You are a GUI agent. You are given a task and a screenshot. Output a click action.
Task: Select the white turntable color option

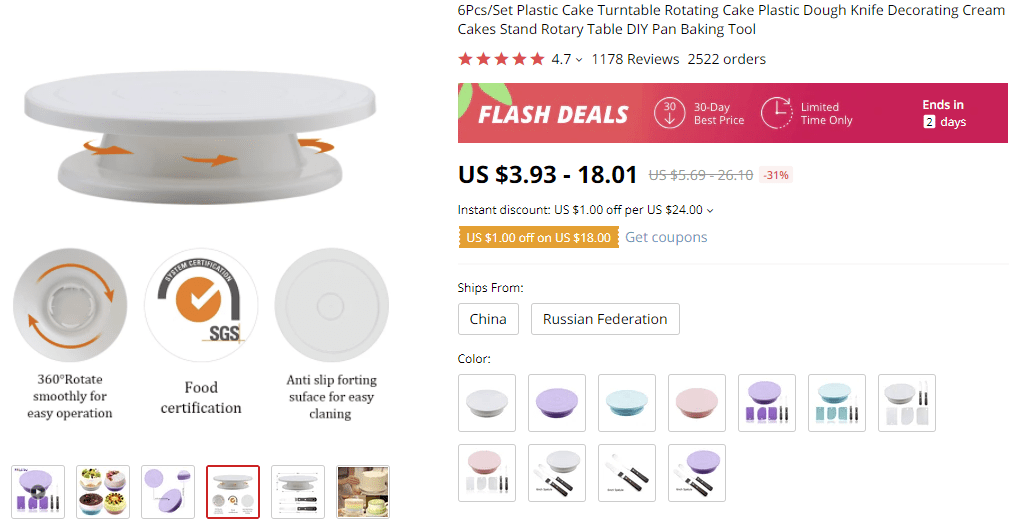point(487,403)
